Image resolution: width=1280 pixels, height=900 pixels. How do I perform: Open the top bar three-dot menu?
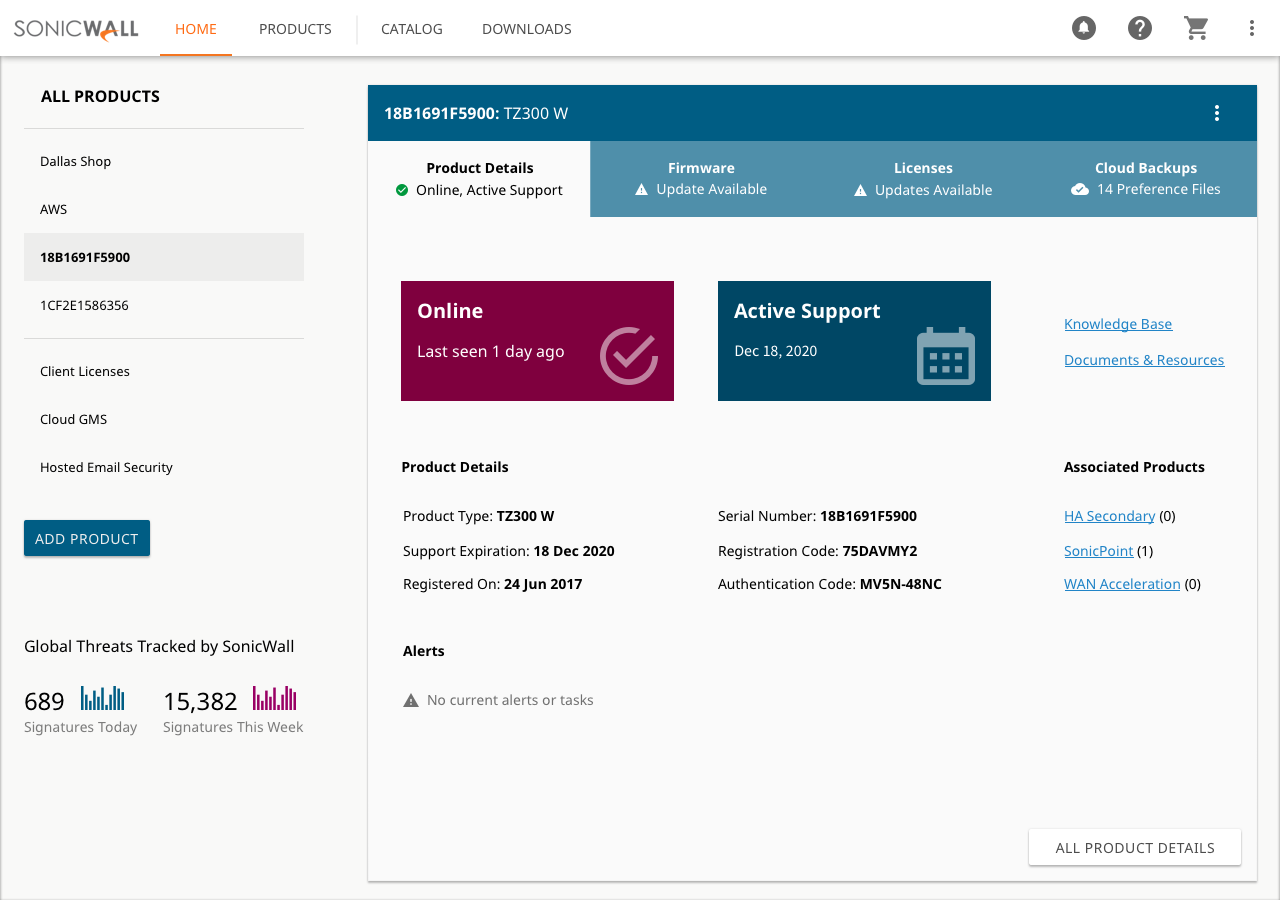pyautogui.click(x=1252, y=28)
